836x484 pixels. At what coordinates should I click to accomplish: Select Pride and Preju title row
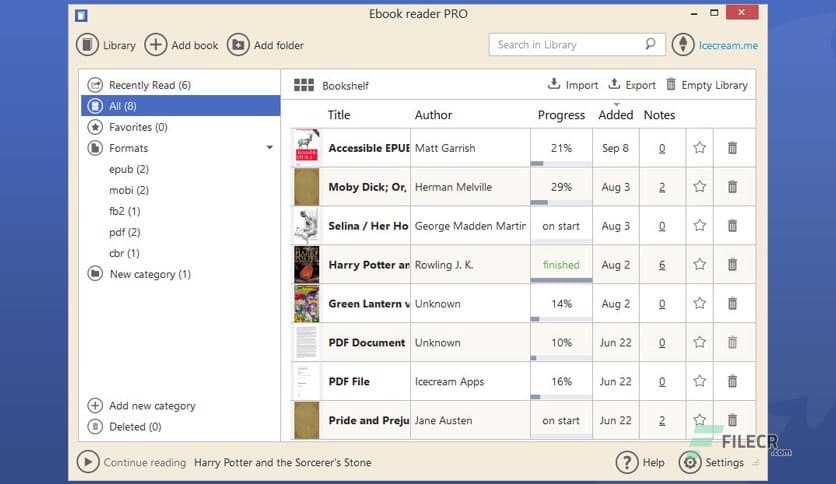[368, 420]
